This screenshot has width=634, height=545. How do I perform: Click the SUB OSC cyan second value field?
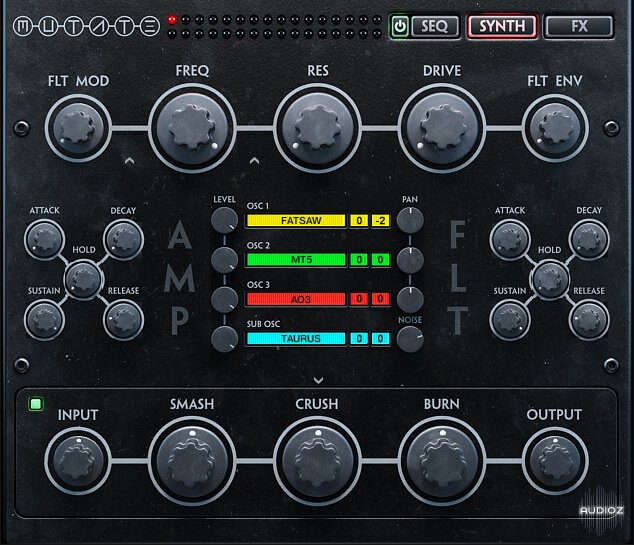click(x=380, y=338)
